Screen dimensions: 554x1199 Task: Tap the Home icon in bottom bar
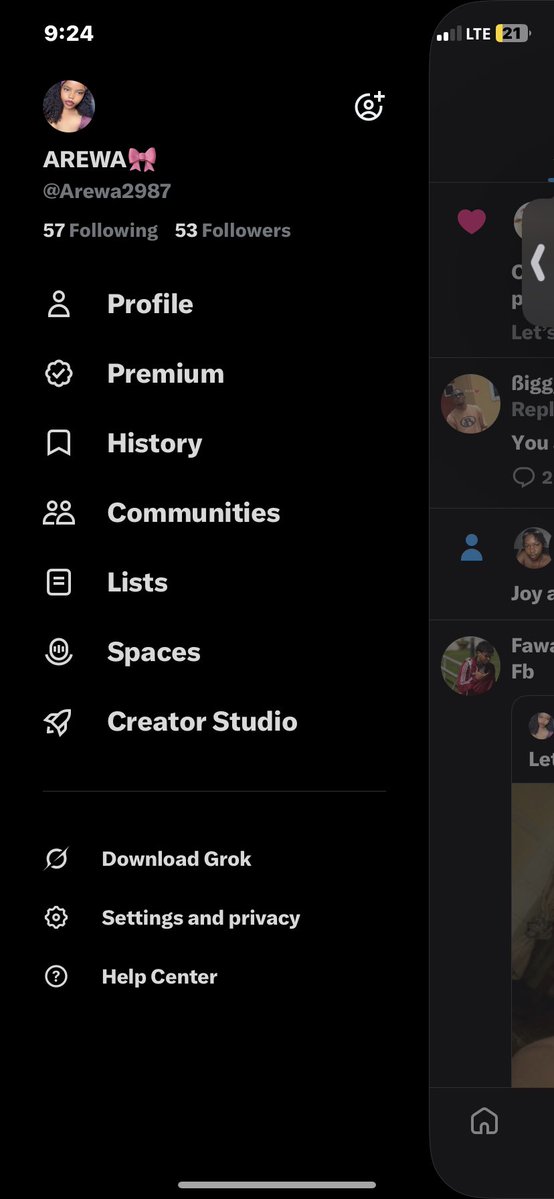pos(484,1122)
